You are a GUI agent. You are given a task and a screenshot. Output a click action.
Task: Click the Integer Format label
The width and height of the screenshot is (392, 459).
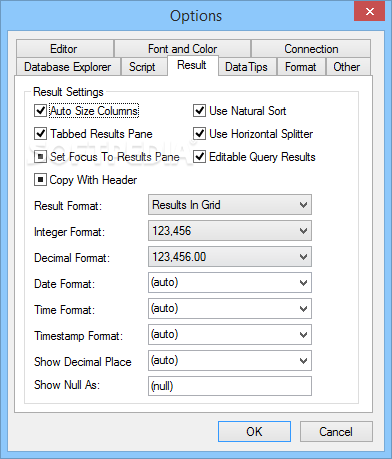[69, 232]
